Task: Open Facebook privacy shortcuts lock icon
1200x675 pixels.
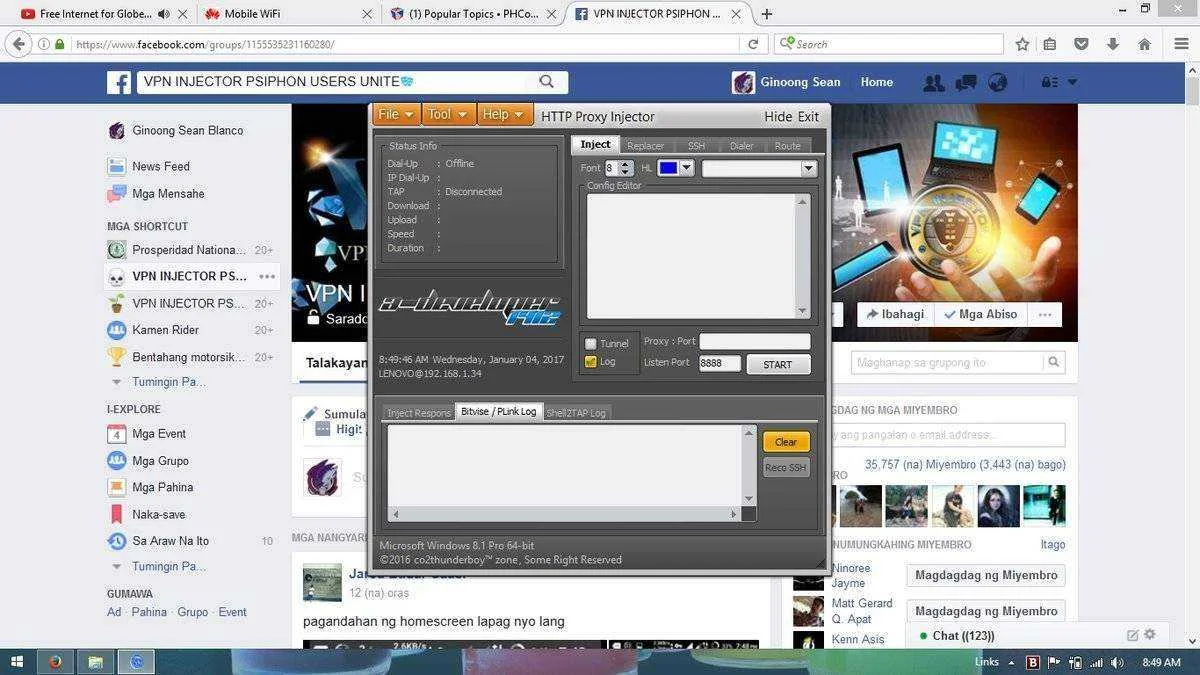Action: [x=1049, y=83]
